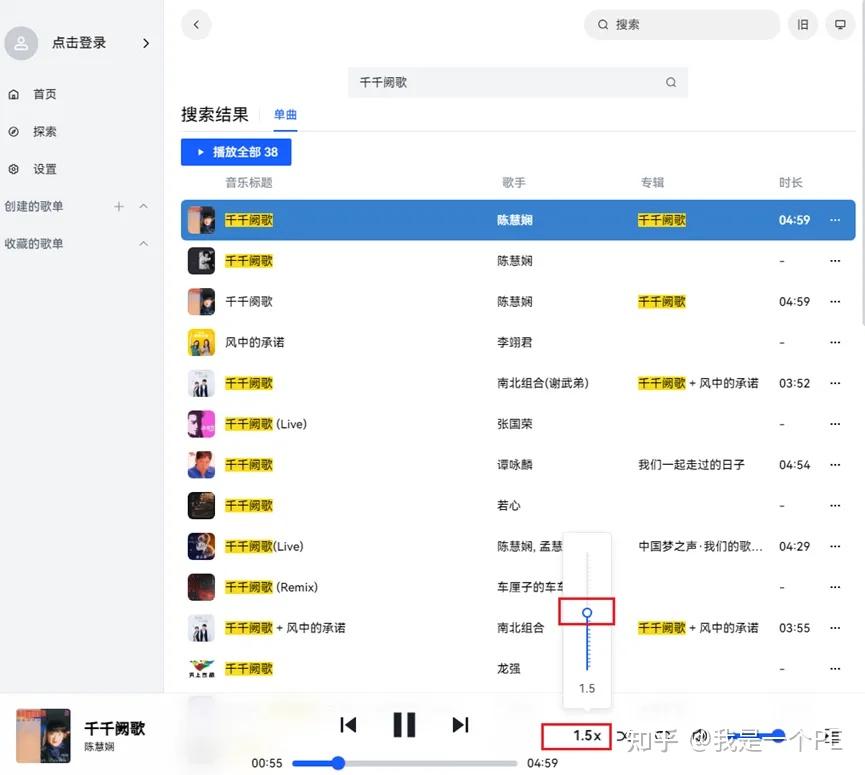
Task: Click the queue list icon near the search bar
Action: tap(803, 24)
